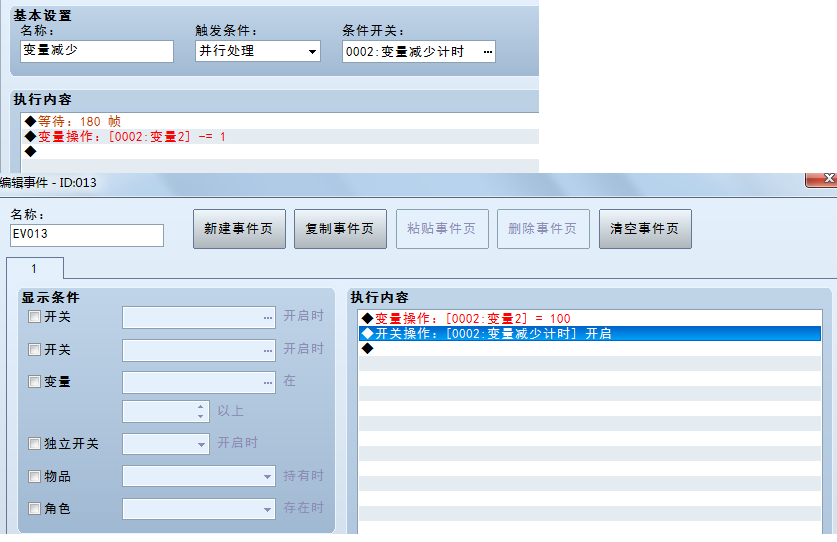Select the 等待：180 帧 command line
The width and height of the screenshot is (837, 542).
[x=280, y=121]
